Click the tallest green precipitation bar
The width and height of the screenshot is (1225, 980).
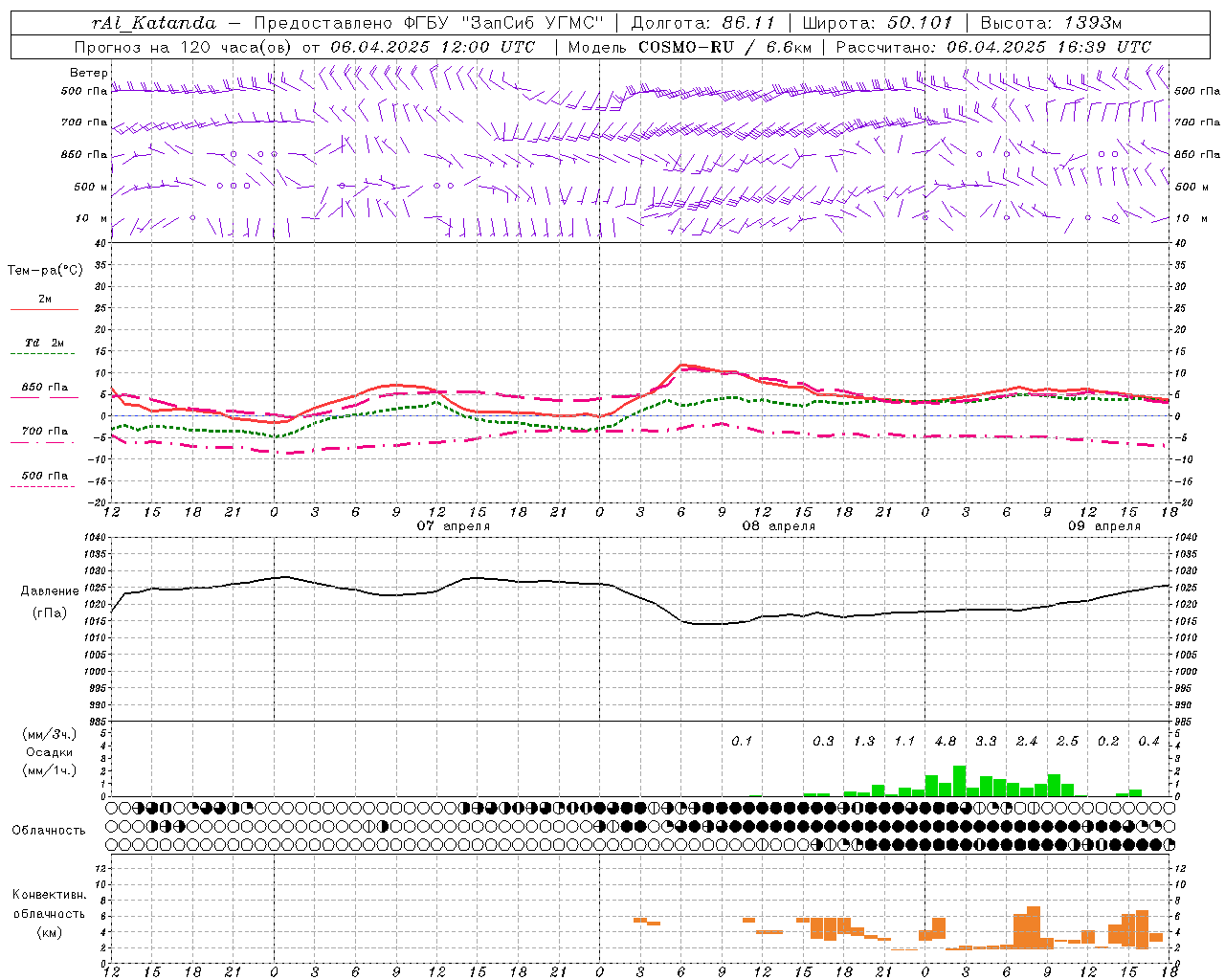[959, 781]
